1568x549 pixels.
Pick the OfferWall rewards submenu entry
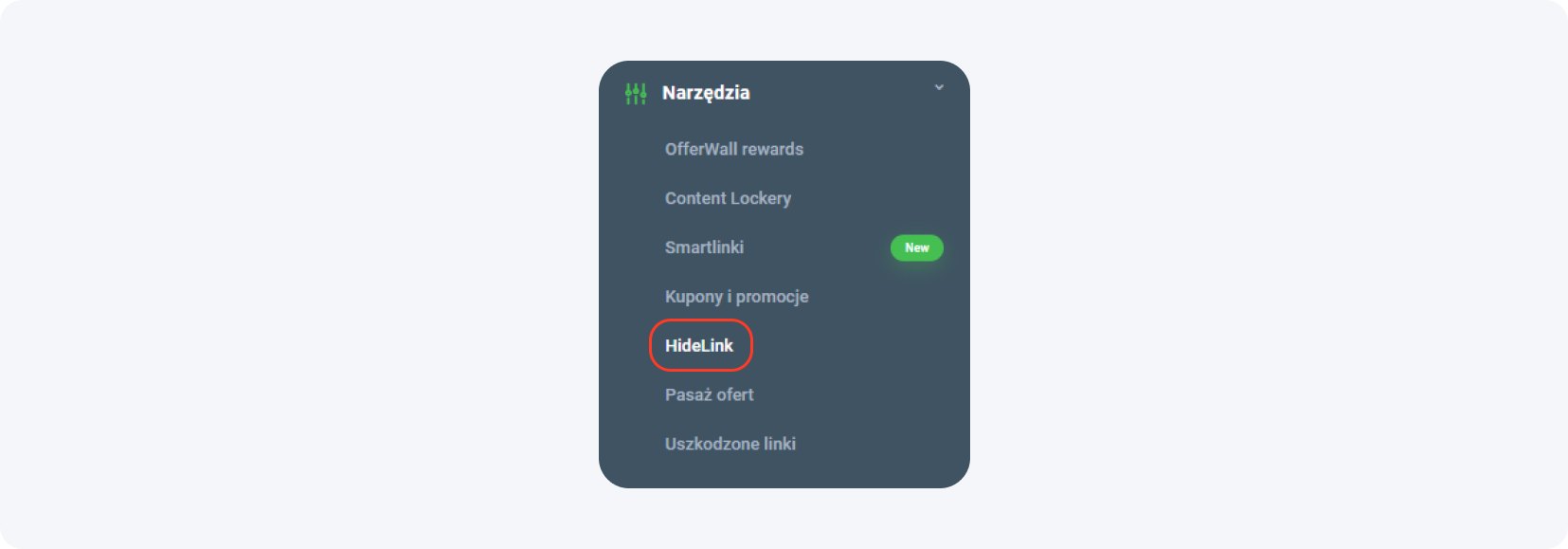(733, 149)
